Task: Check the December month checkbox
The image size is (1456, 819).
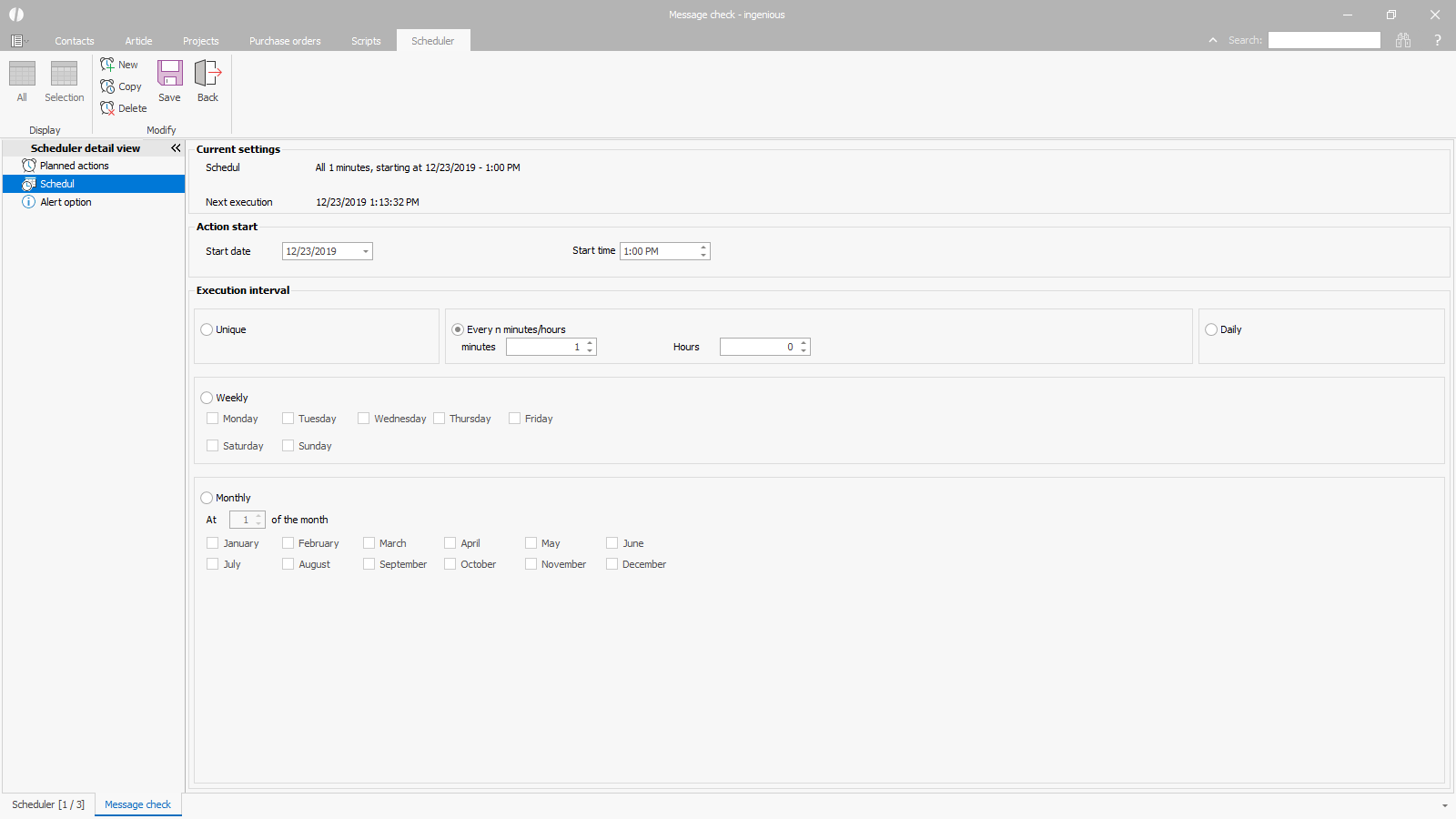Action: [612, 564]
